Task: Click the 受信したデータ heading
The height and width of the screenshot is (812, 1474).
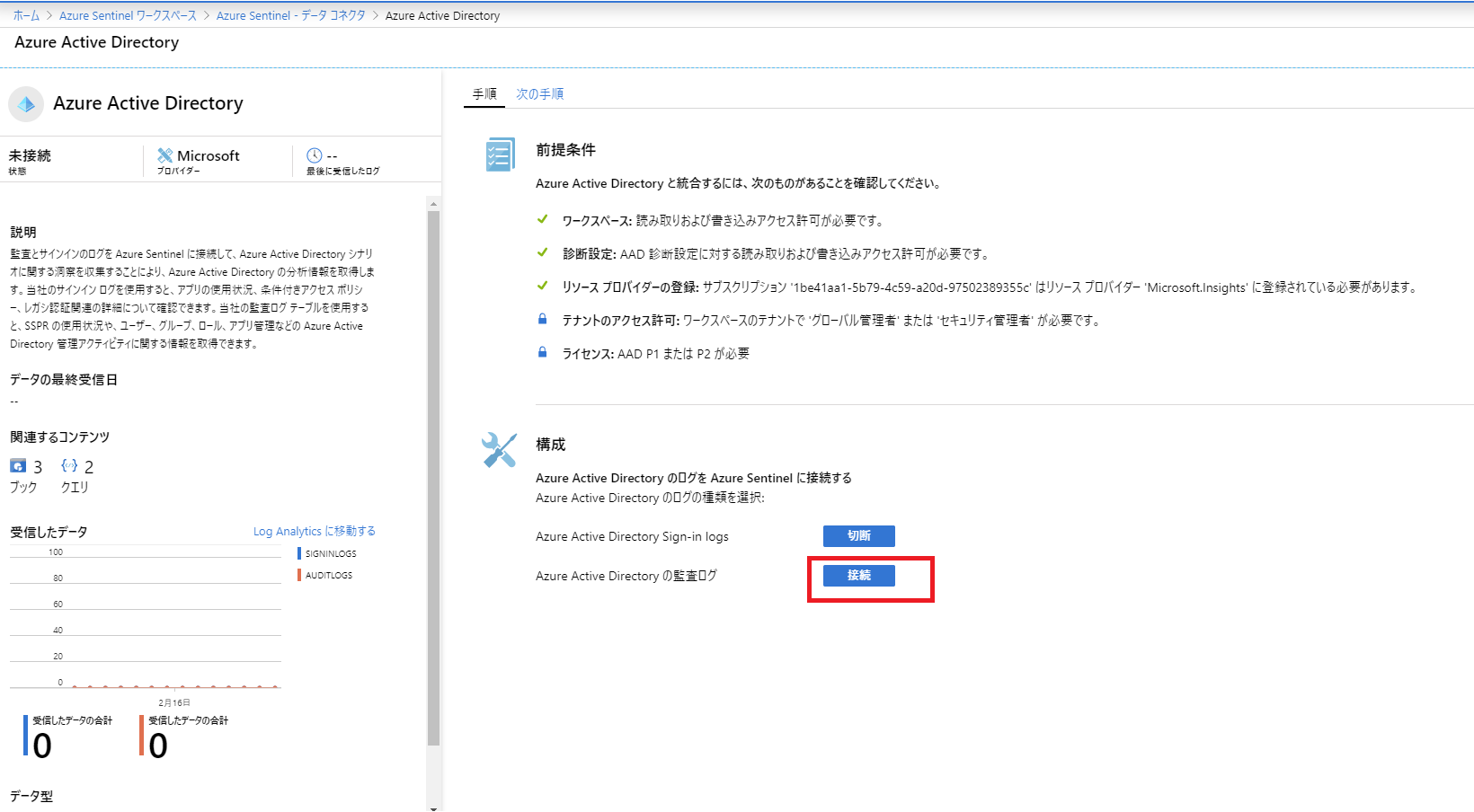Action: click(x=49, y=533)
